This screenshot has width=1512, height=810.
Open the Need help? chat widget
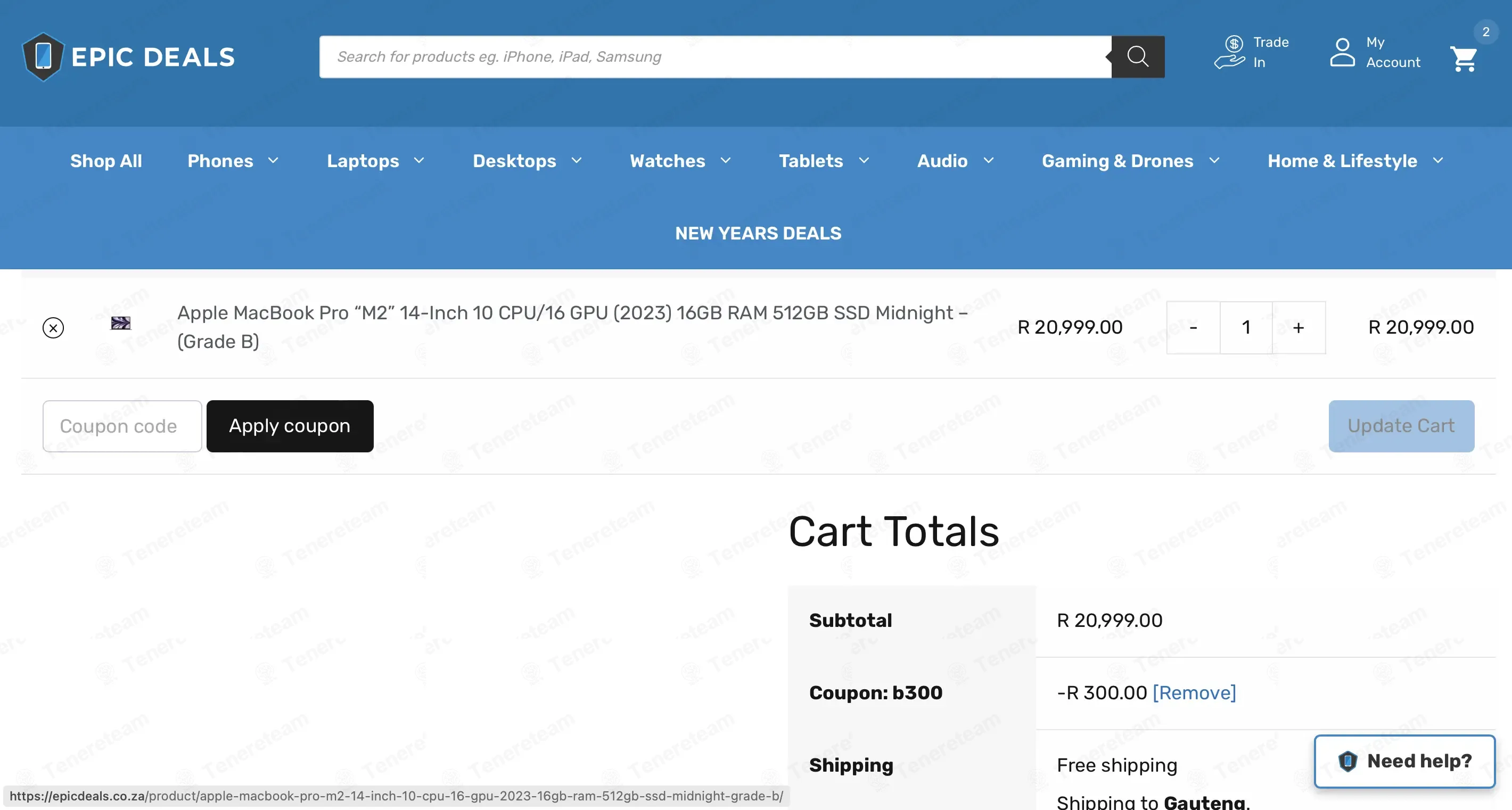click(1404, 761)
